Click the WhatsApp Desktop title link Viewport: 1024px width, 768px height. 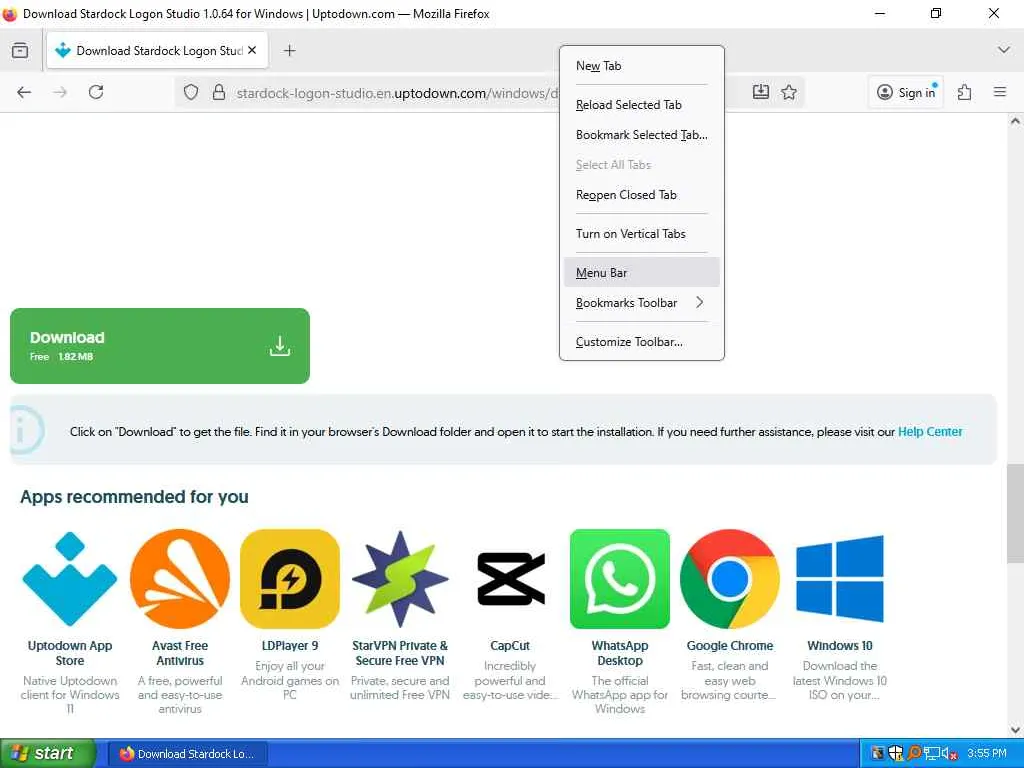click(x=620, y=653)
